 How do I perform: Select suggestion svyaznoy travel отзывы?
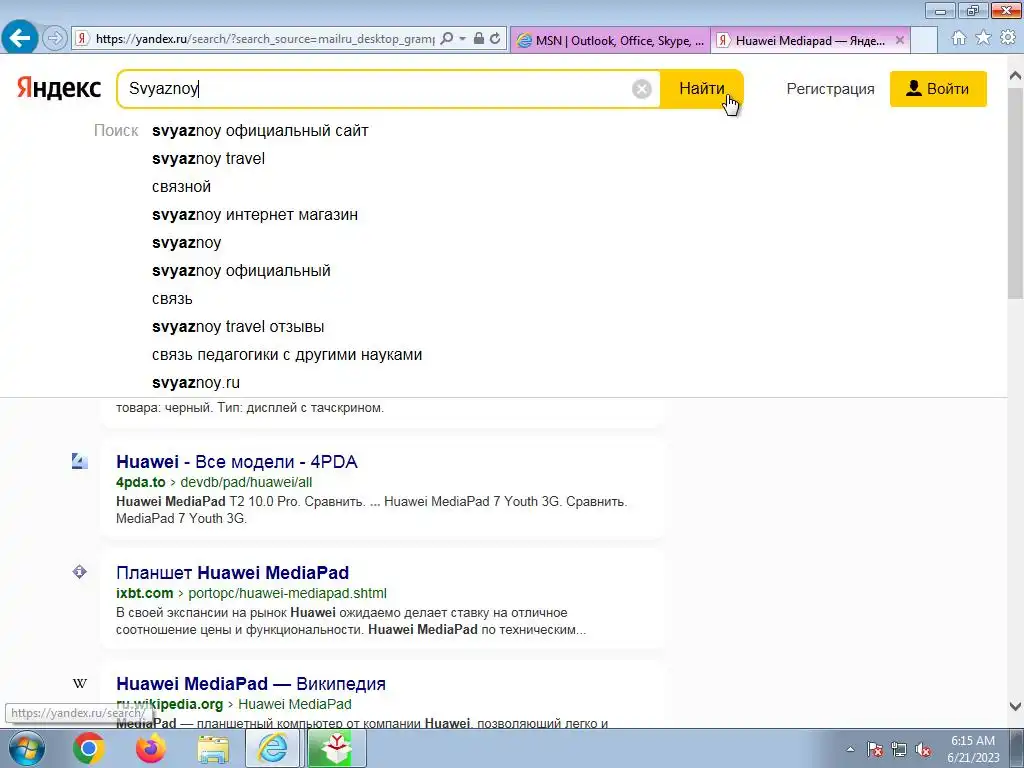238,327
